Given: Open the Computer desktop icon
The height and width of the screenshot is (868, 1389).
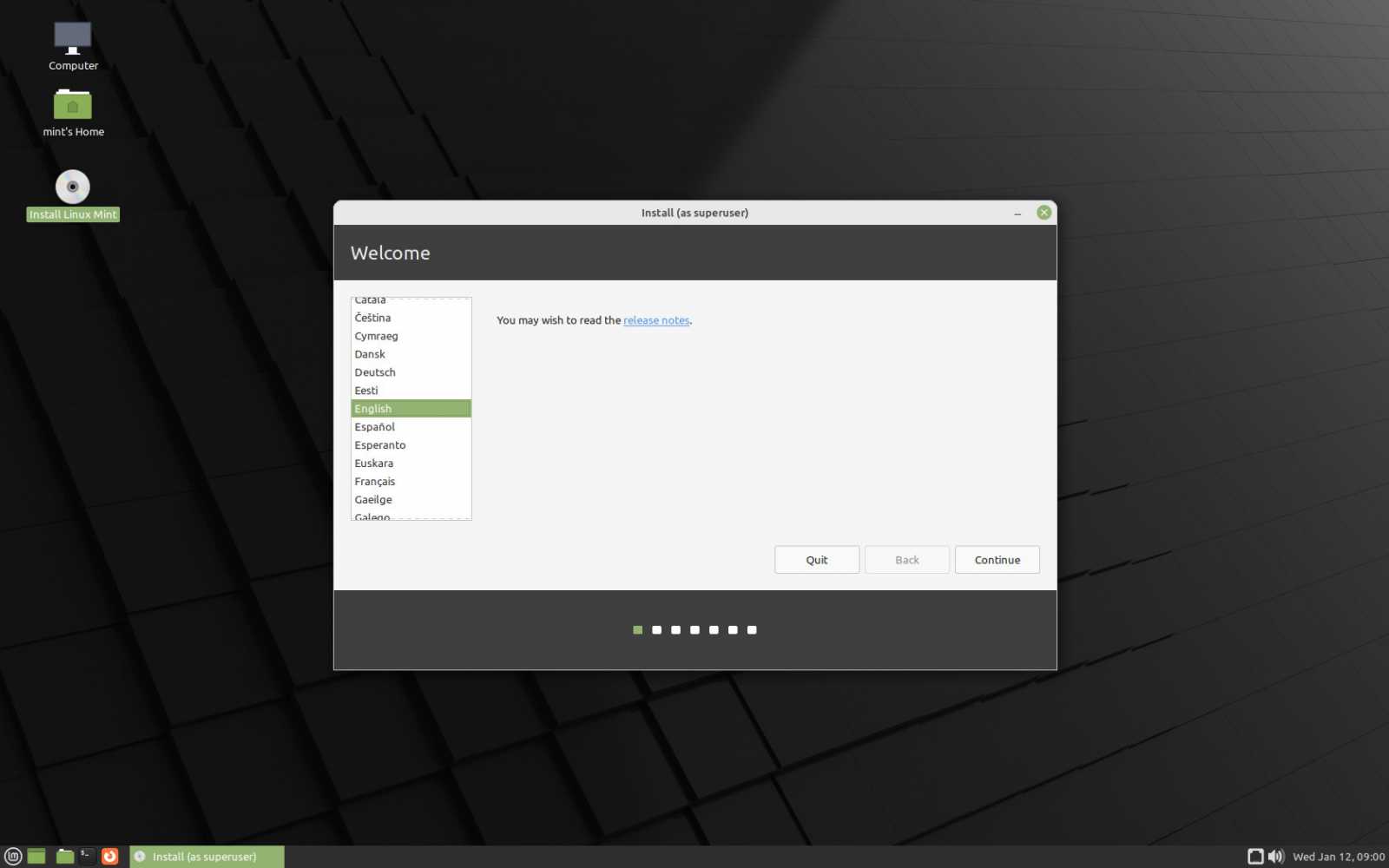Looking at the screenshot, I should pos(73,46).
